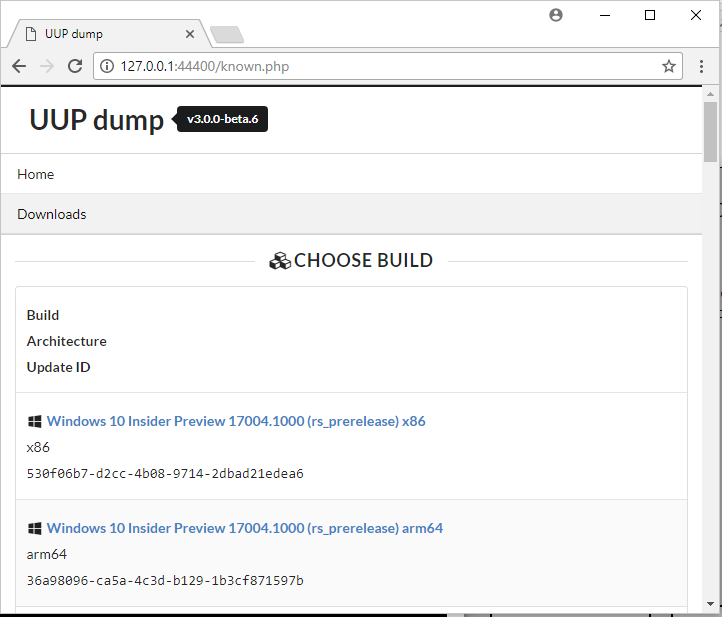Viewport: 722px width, 617px height.
Task: Click the Architecture column header
Action: pos(66,341)
